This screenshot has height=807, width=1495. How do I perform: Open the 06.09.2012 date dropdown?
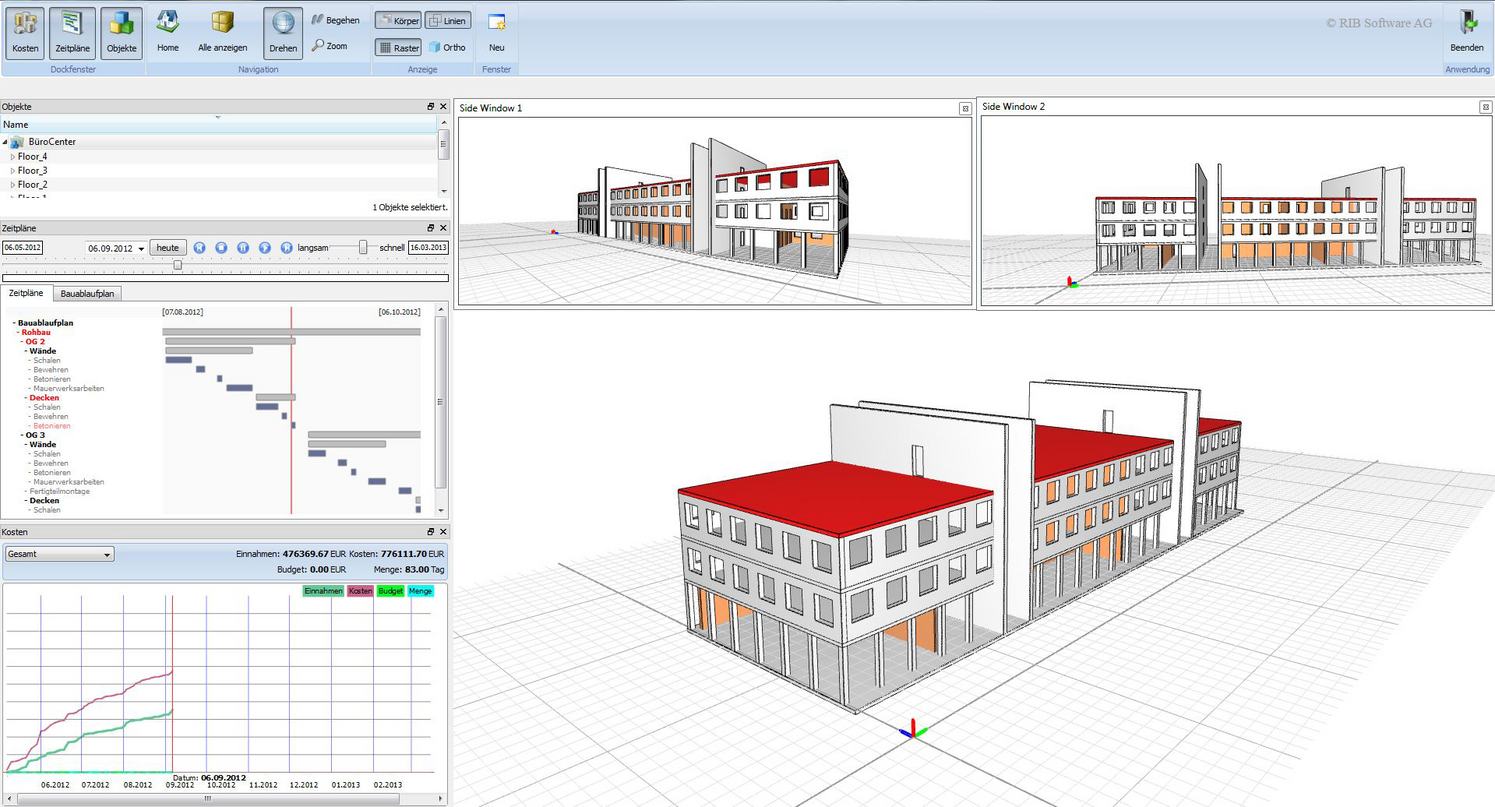141,248
